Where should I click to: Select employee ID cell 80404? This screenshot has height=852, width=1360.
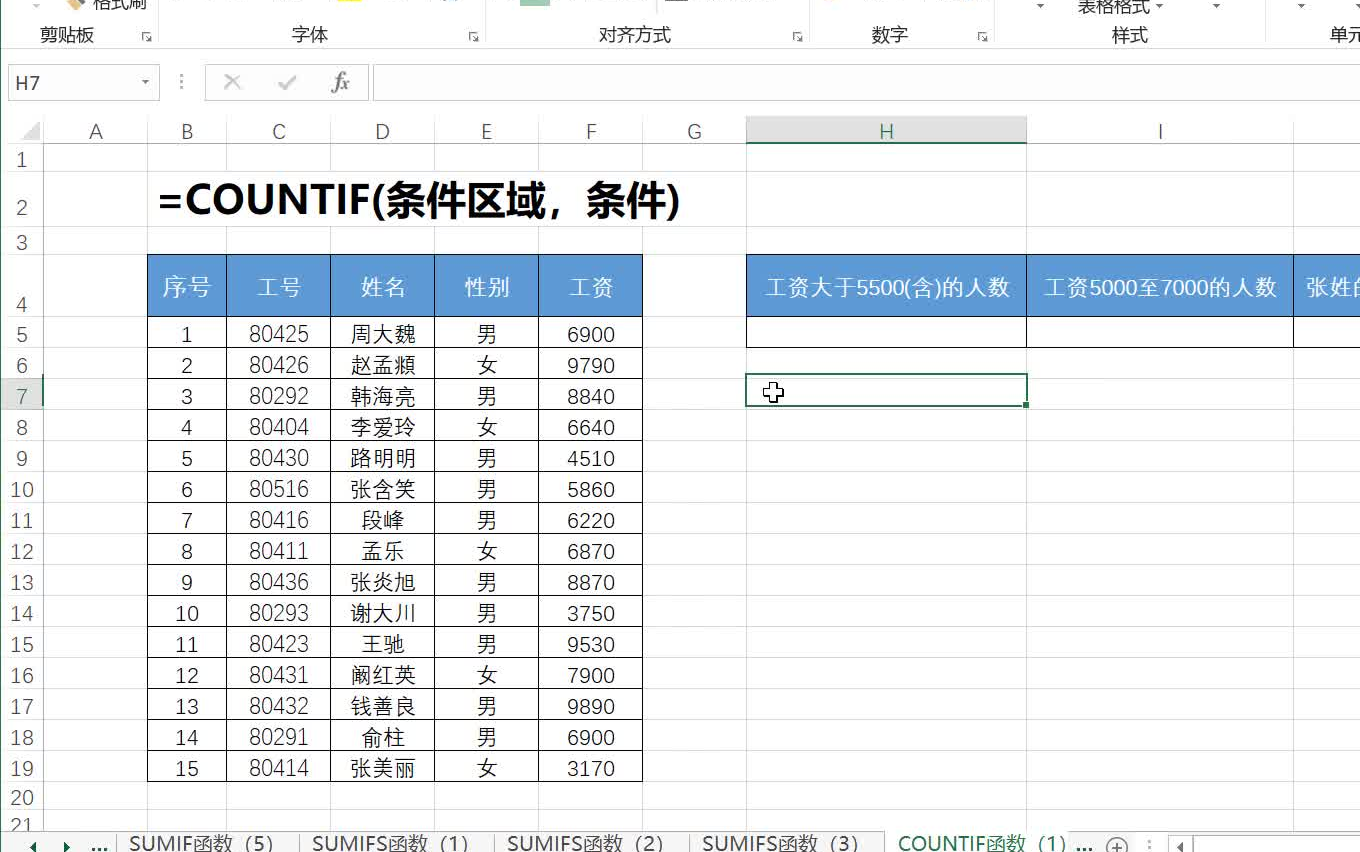279,427
